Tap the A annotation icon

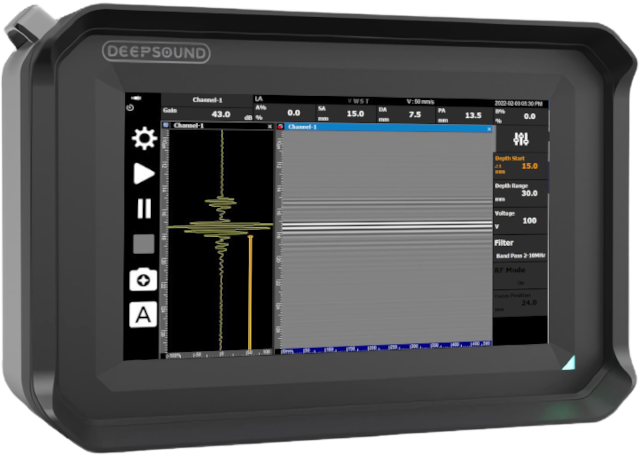coord(143,315)
